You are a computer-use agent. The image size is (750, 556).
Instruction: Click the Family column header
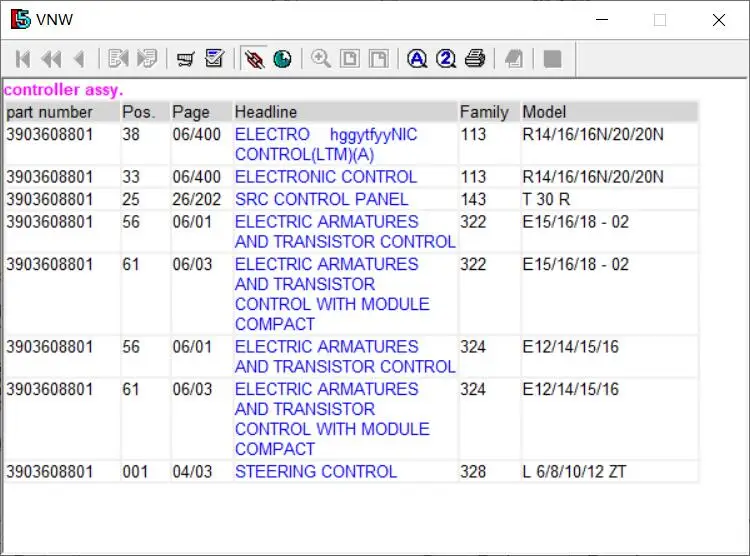[484, 112]
